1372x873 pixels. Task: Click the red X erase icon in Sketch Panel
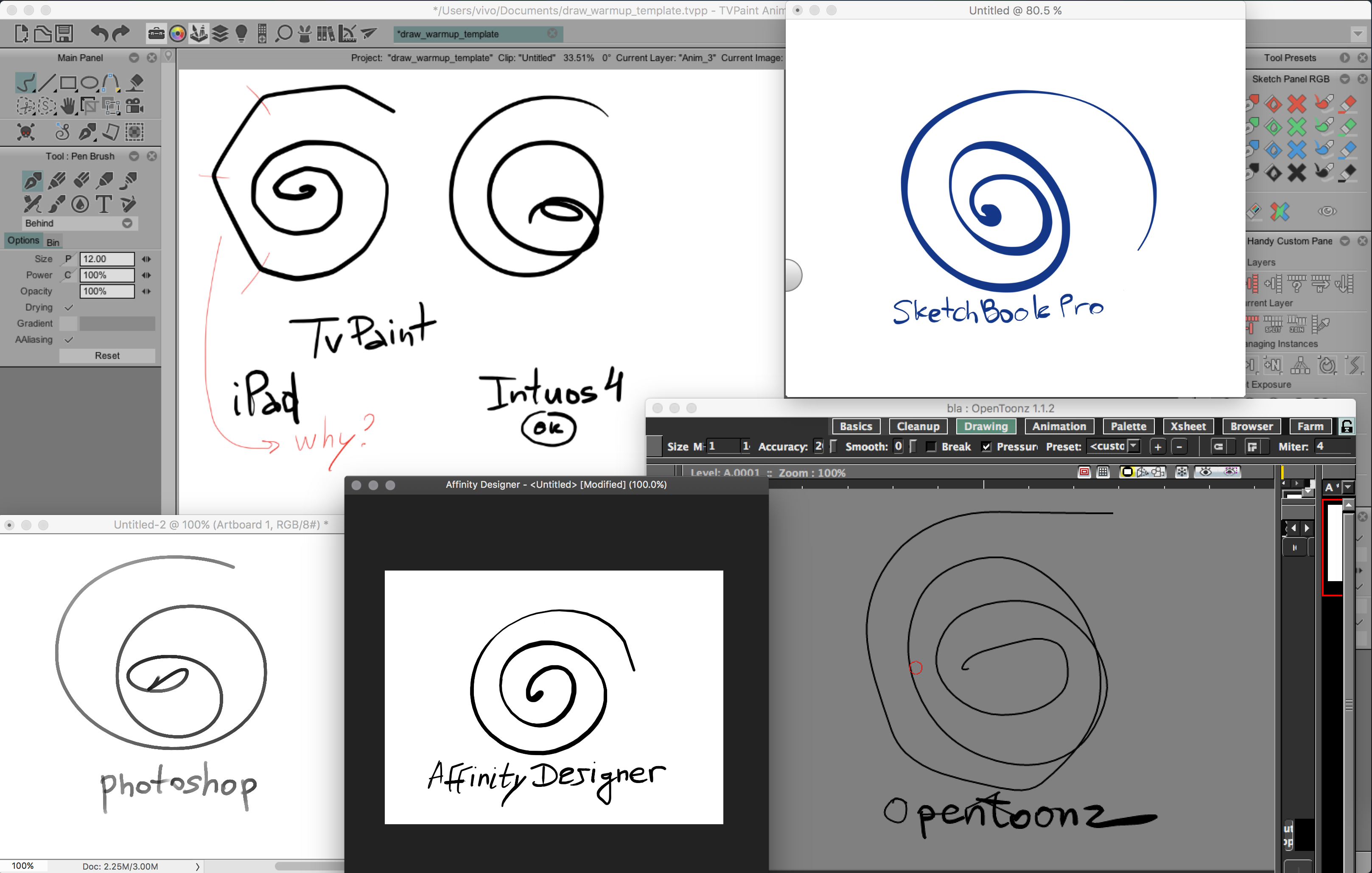(x=1297, y=104)
